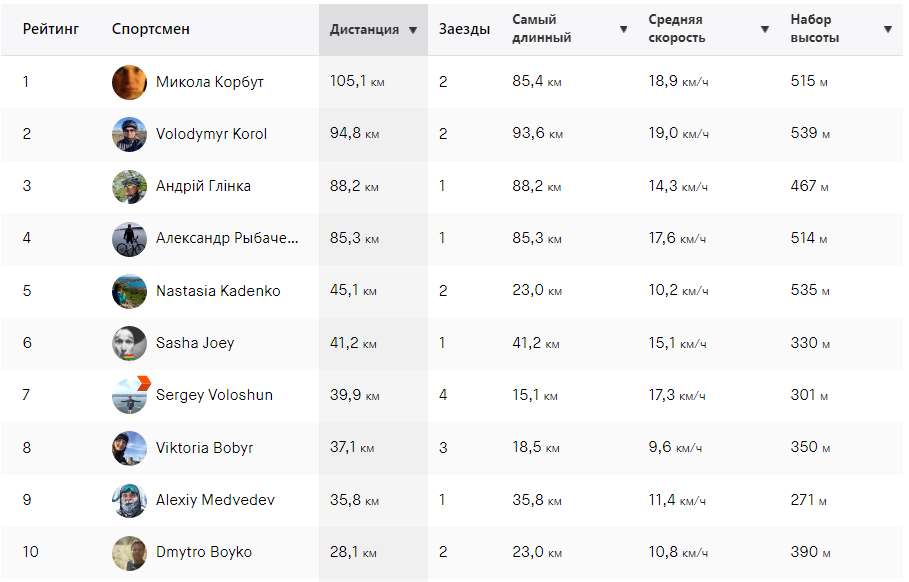Click the Sergey Voloshun name link
The image size is (909, 582).
[214, 395]
